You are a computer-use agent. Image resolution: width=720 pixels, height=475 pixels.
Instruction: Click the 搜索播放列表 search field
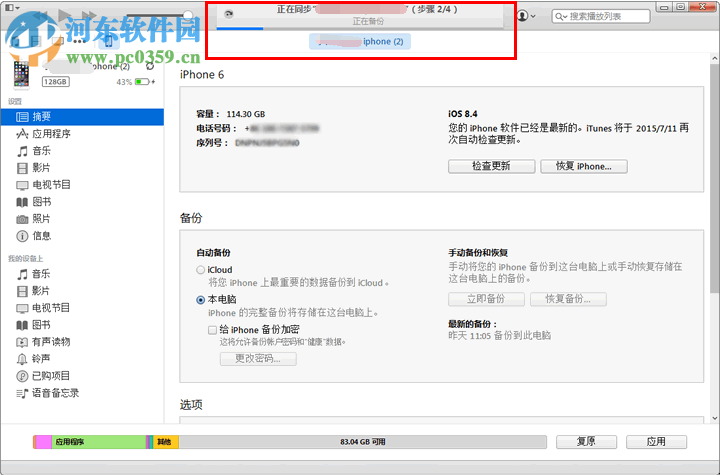pyautogui.click(x=601, y=17)
